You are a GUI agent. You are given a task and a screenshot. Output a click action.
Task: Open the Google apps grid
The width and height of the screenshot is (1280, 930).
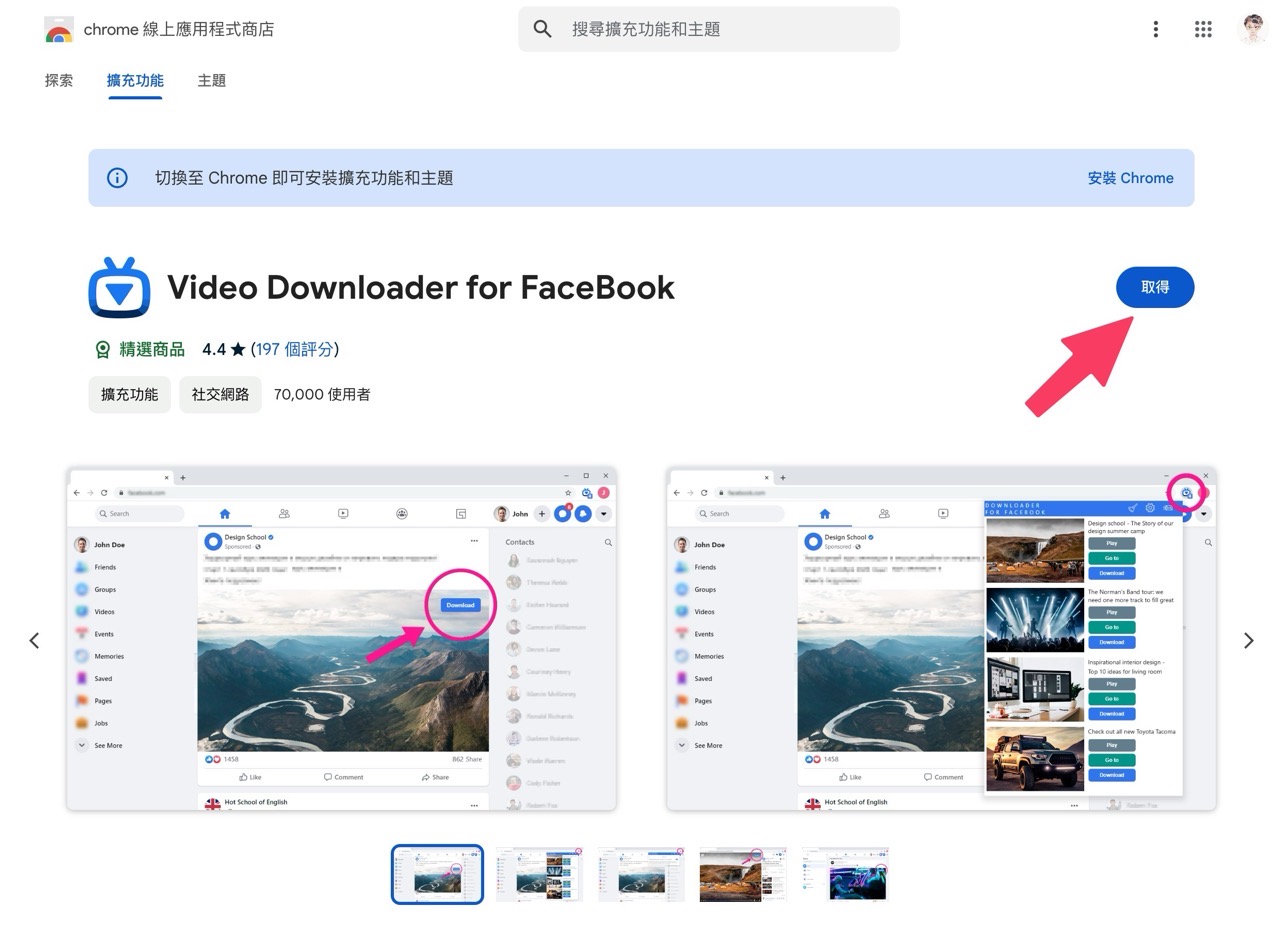1203,29
